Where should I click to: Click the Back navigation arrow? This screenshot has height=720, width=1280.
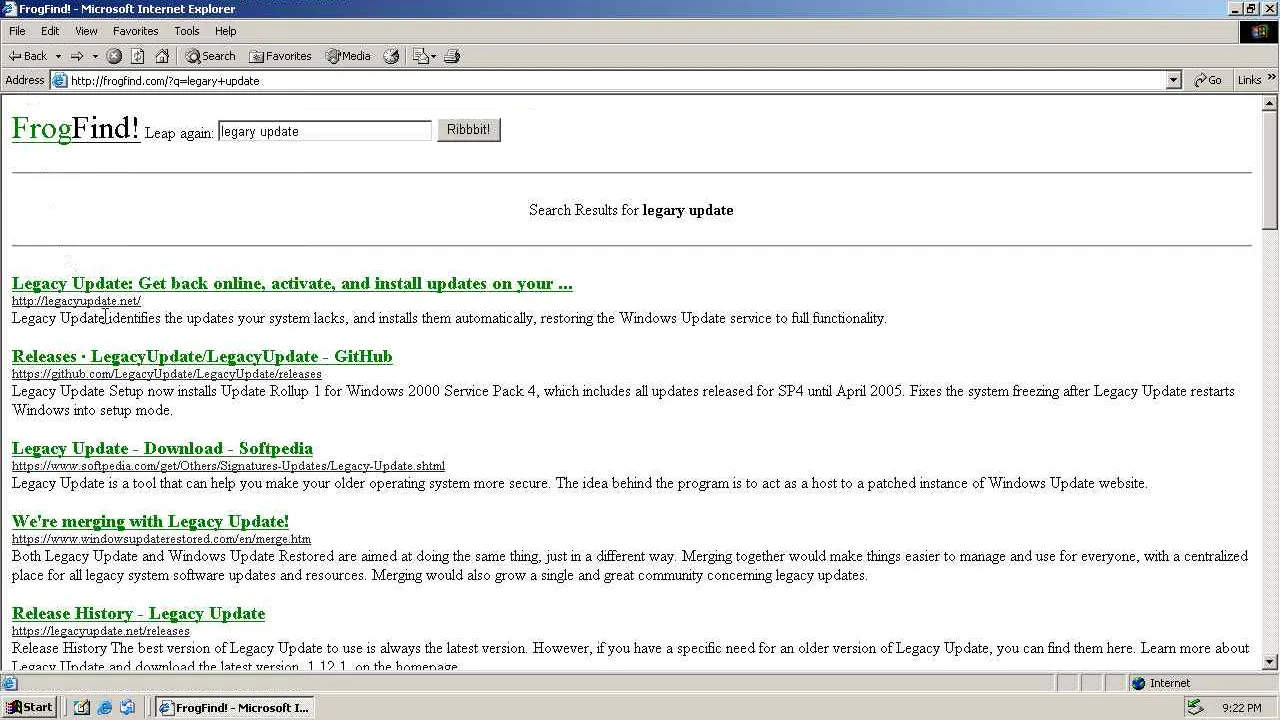[28, 56]
